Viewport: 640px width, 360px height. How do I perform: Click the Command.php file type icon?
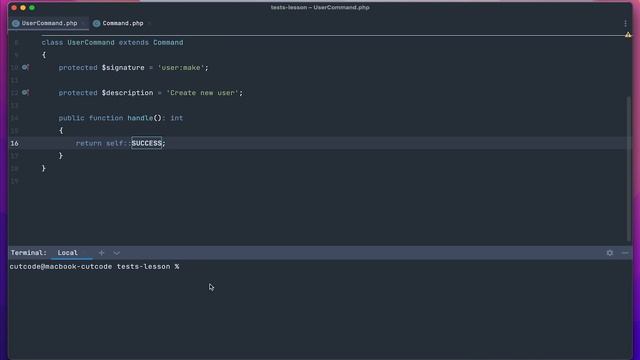96,23
